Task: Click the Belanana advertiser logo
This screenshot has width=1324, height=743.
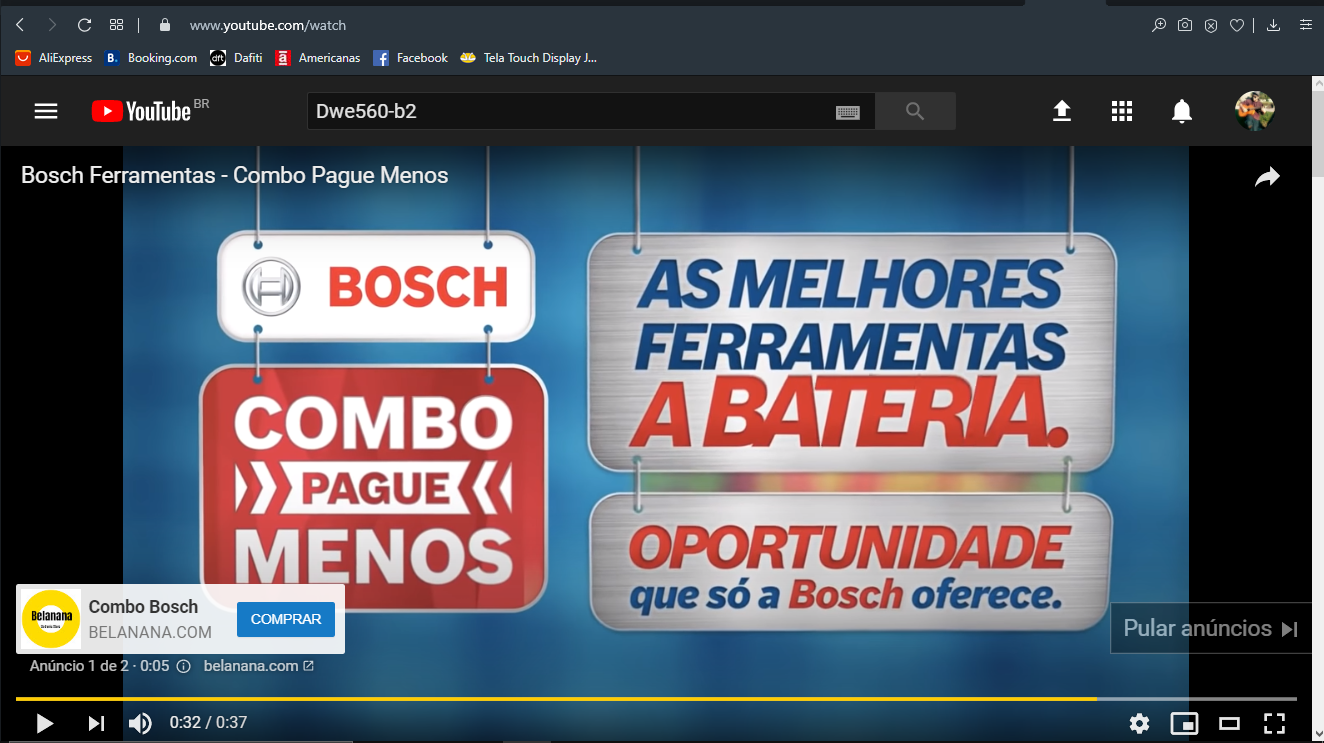Action: [51, 619]
